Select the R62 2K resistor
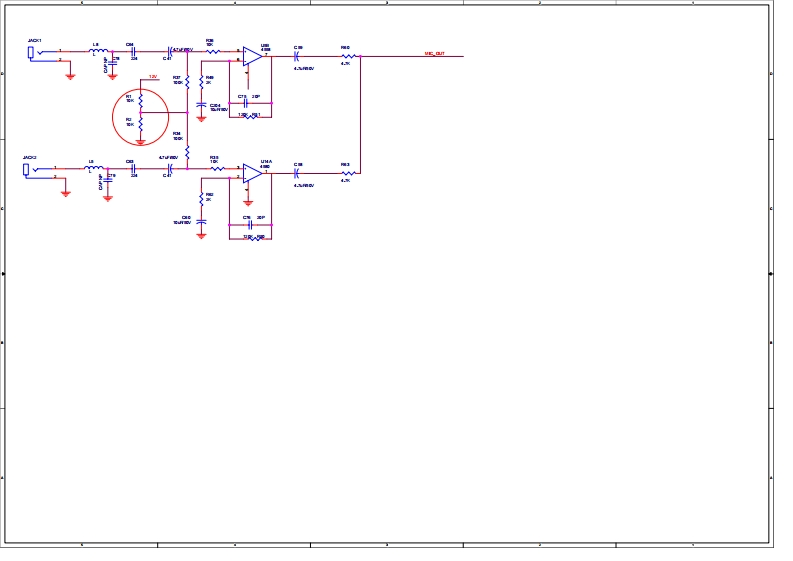Viewport: 793px width, 561px height. 202,197
